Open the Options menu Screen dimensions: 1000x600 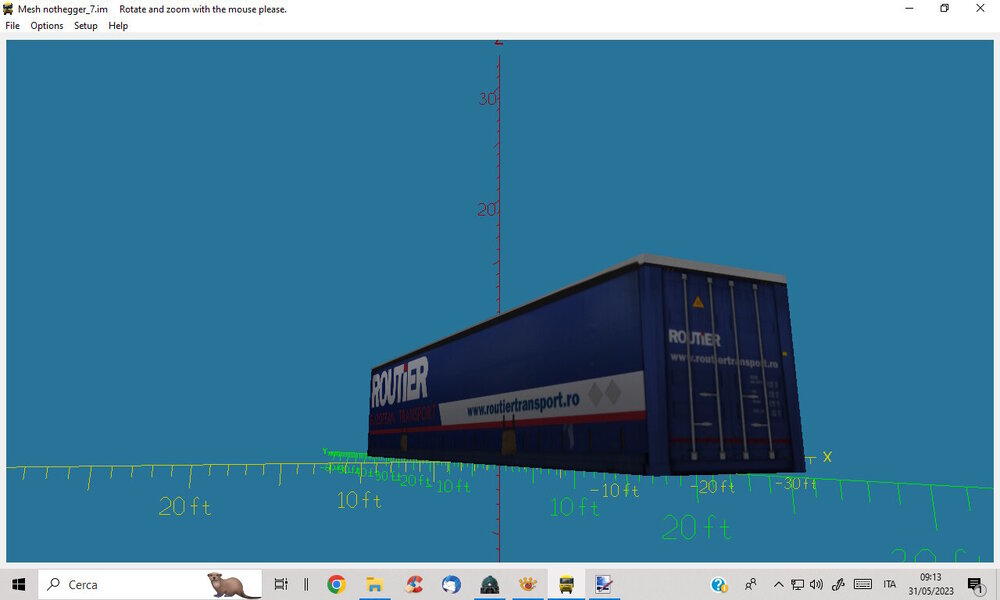[47, 26]
